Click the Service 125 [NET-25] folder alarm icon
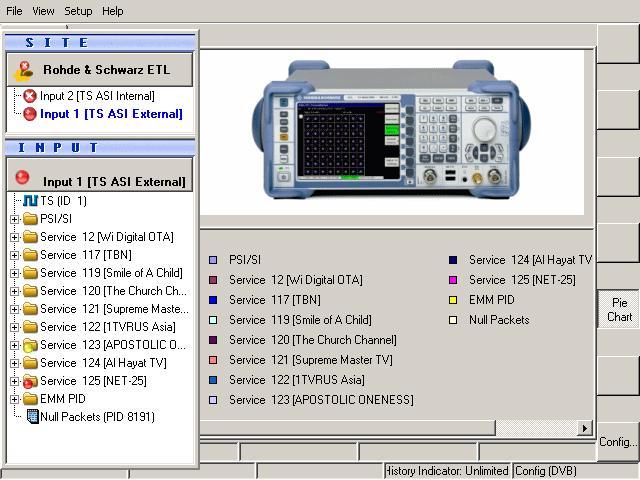640x480 pixels. tap(30, 381)
